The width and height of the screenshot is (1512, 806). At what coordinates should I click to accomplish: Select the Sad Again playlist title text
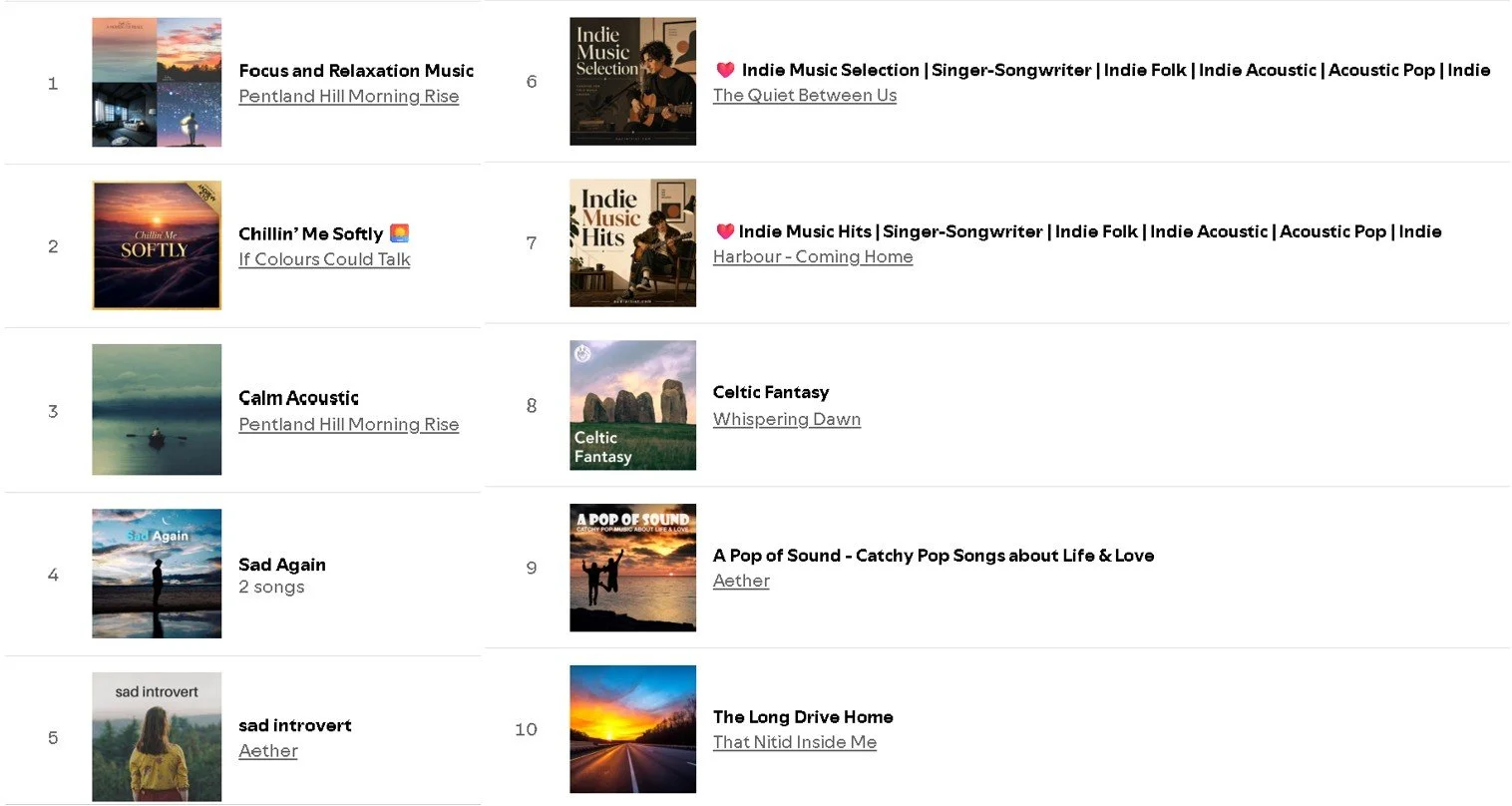pyautogui.click(x=282, y=565)
